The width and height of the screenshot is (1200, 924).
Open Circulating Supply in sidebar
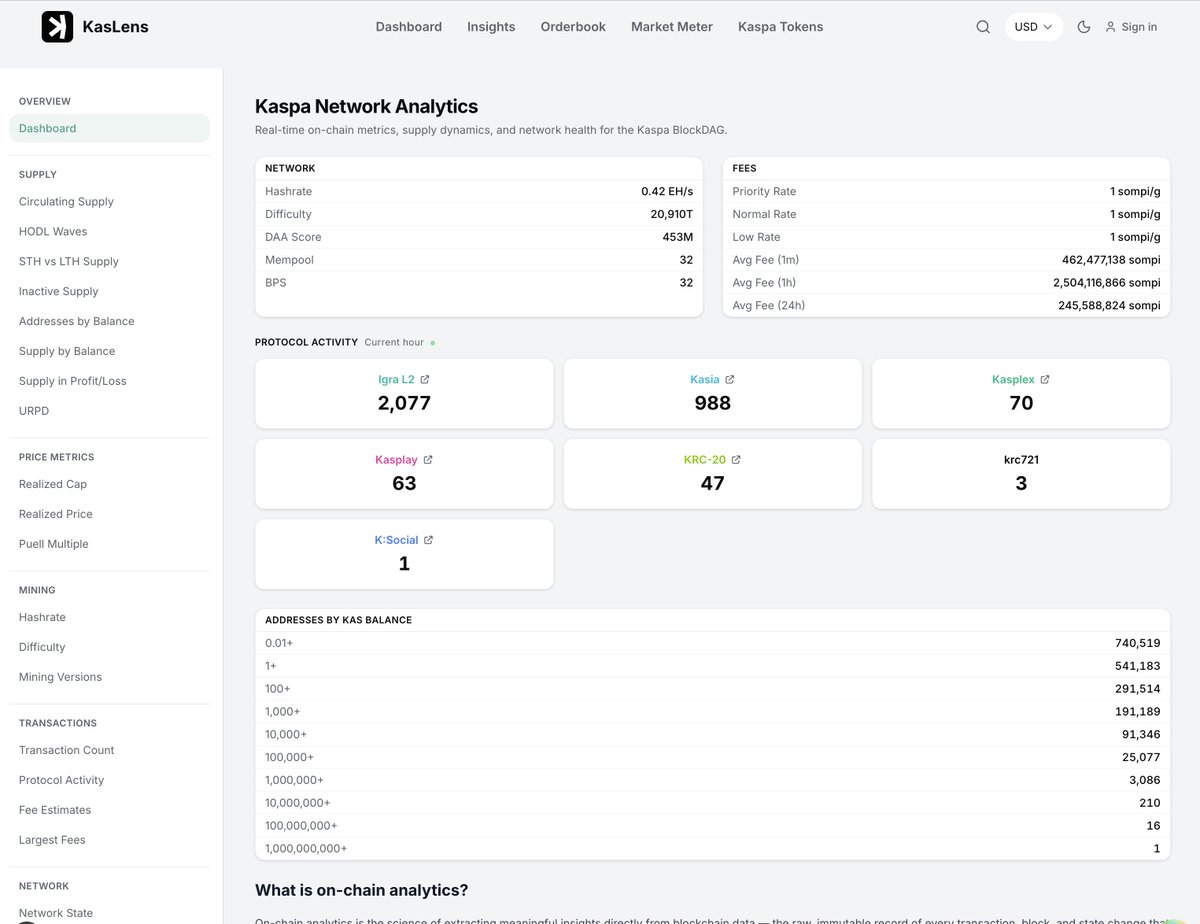[66, 201]
